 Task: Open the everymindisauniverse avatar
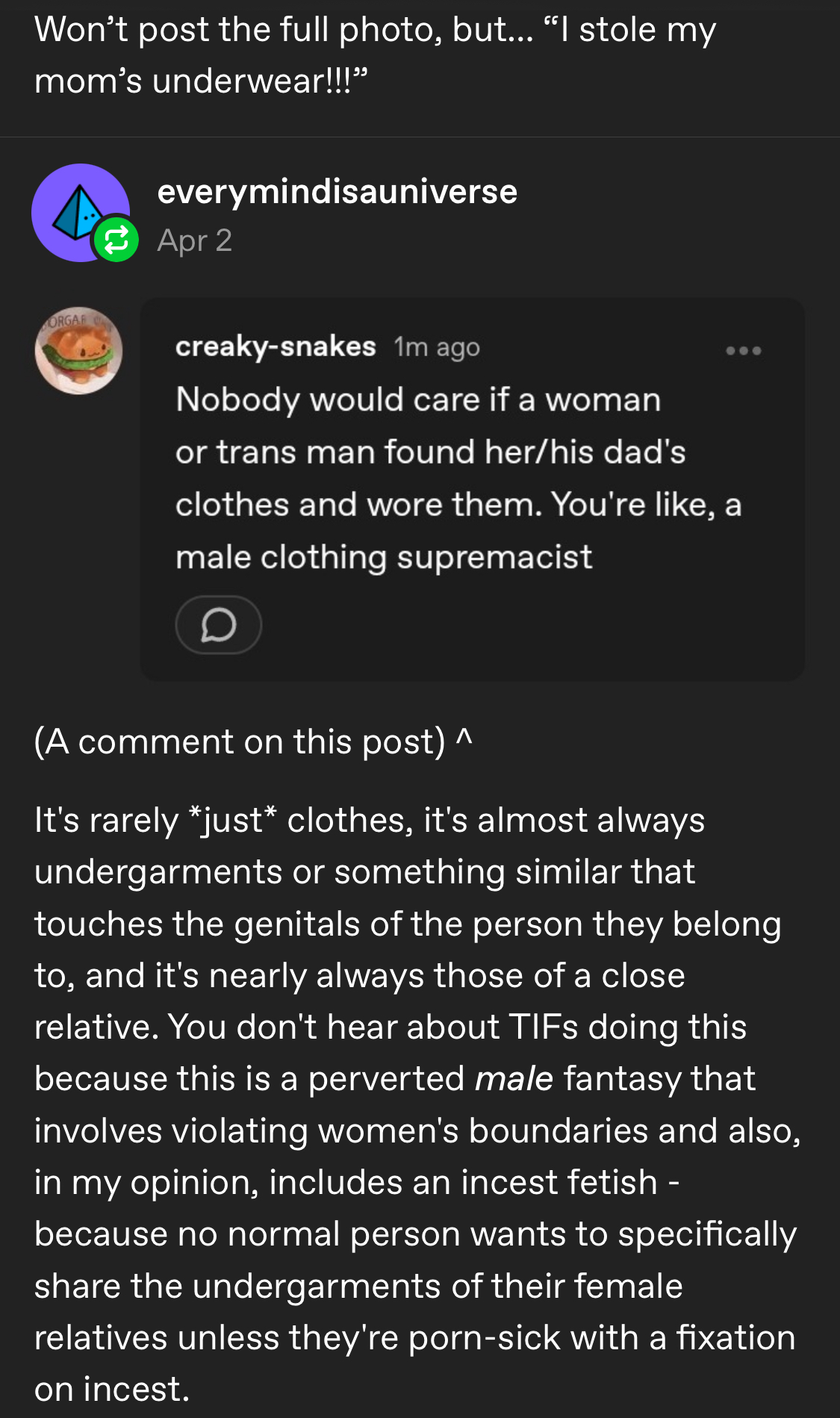(x=81, y=213)
